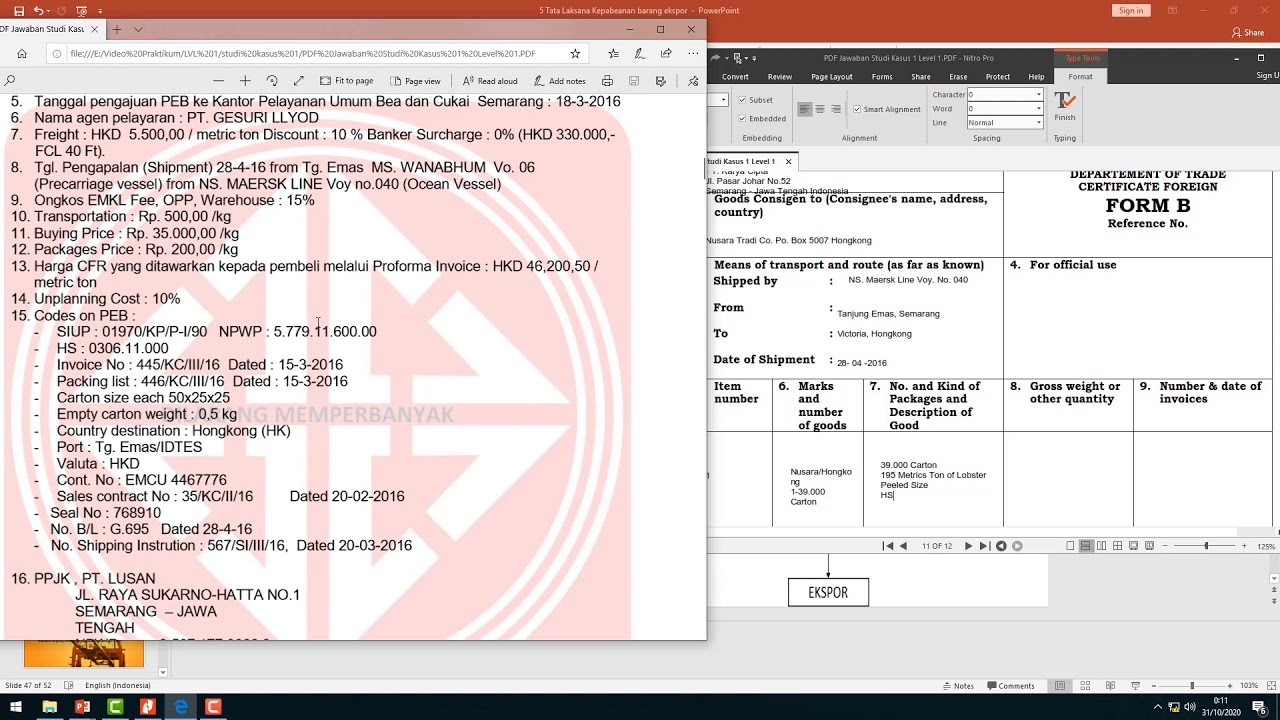The image size is (1280, 720).
Task: Select Nitro facing pages view icon
Action: [1102, 546]
